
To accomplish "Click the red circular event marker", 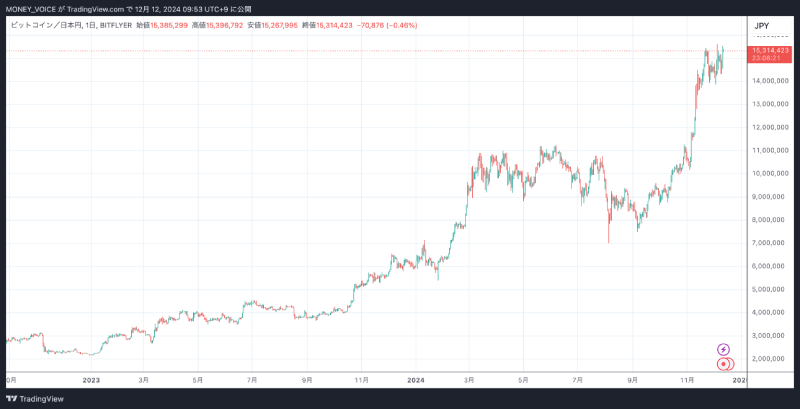I will point(724,364).
